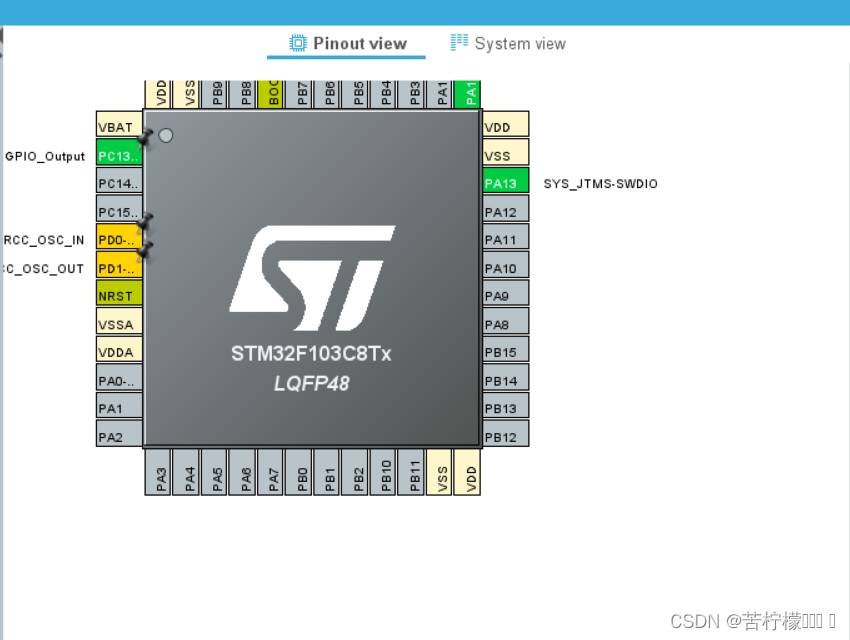Select the VSS pin next to PB11
This screenshot has height=640, width=850.
point(440,472)
